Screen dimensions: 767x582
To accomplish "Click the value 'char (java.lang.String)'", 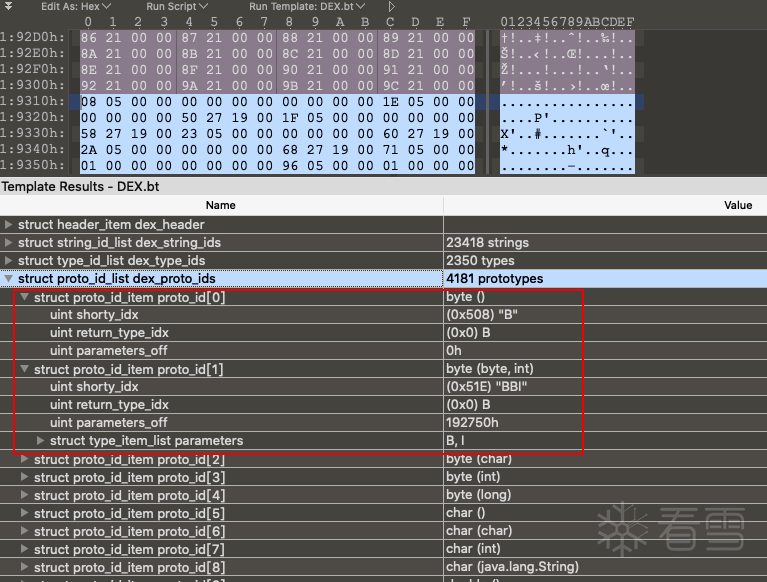I will tap(512, 567).
